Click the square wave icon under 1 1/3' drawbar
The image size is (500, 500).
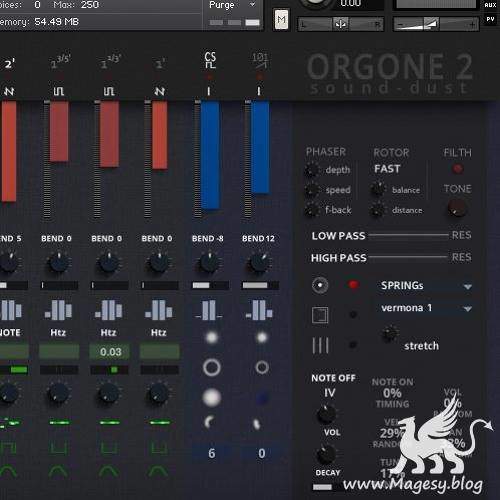click(x=109, y=91)
